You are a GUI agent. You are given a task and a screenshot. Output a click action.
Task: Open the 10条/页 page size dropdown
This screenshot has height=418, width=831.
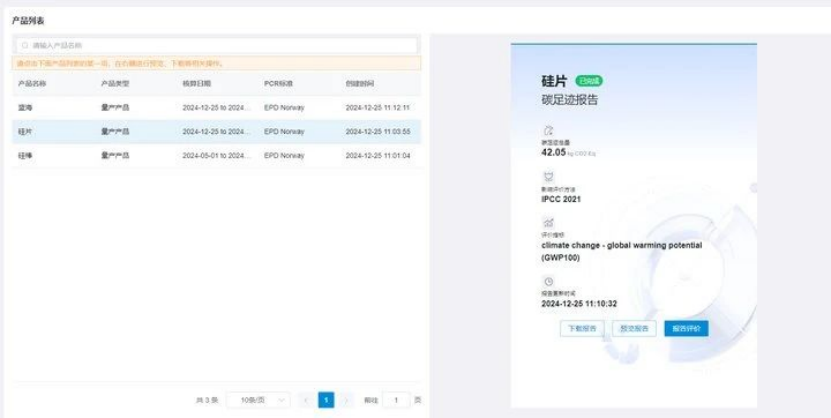(258, 400)
